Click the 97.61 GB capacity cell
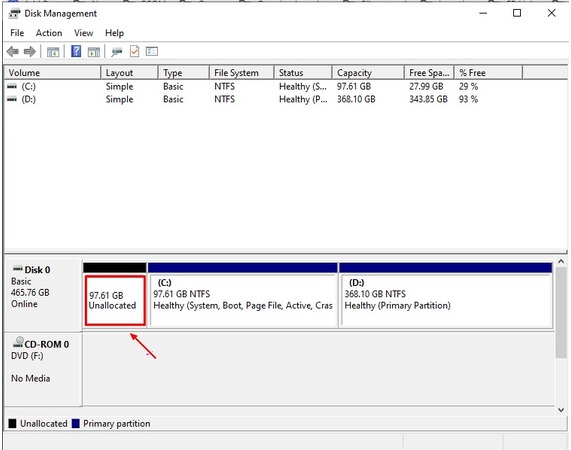Screen dimensions: 571x450 (x=354, y=87)
